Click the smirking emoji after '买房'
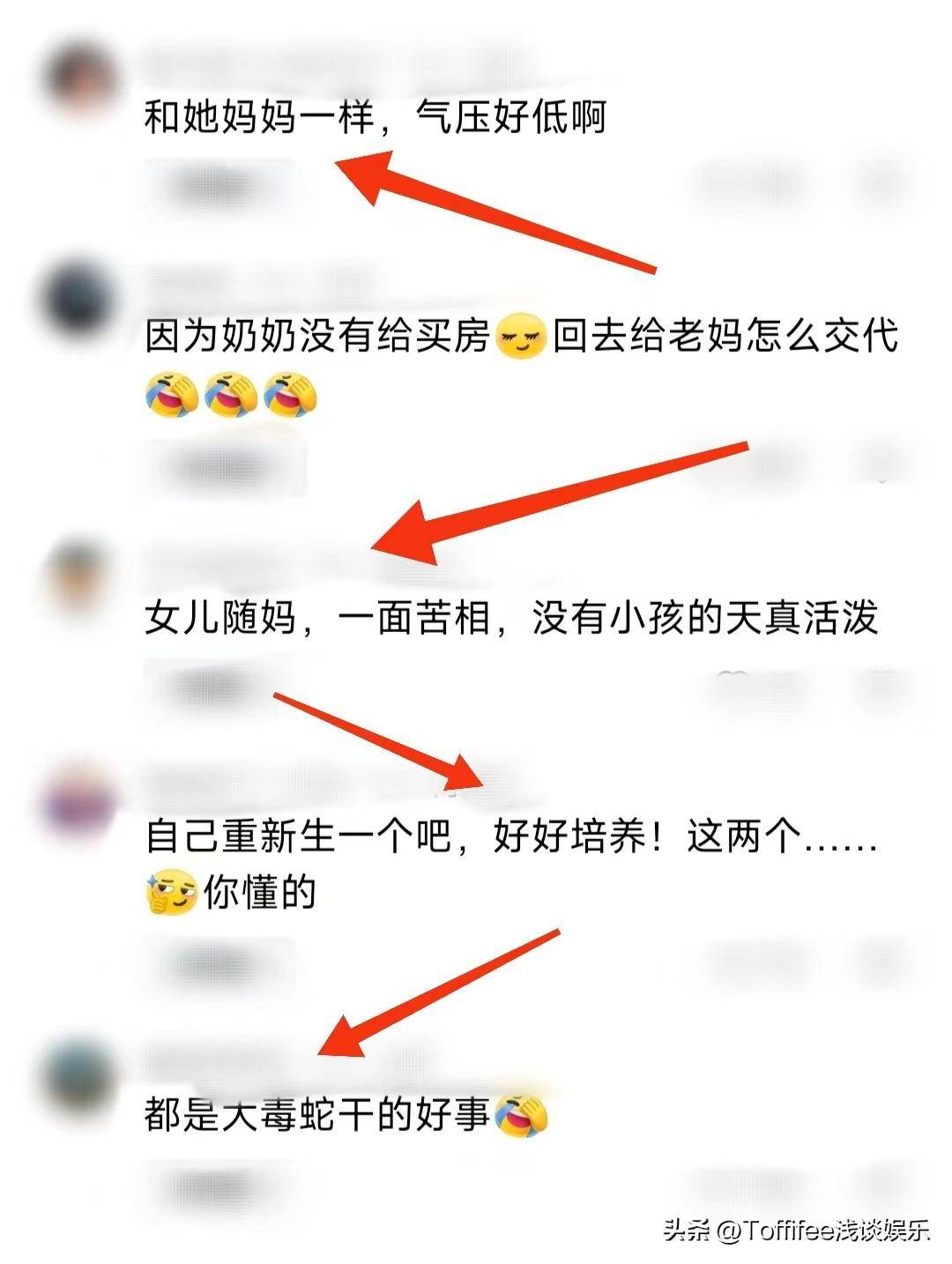Screen dimensions: 952x1264 pyautogui.click(x=522, y=338)
